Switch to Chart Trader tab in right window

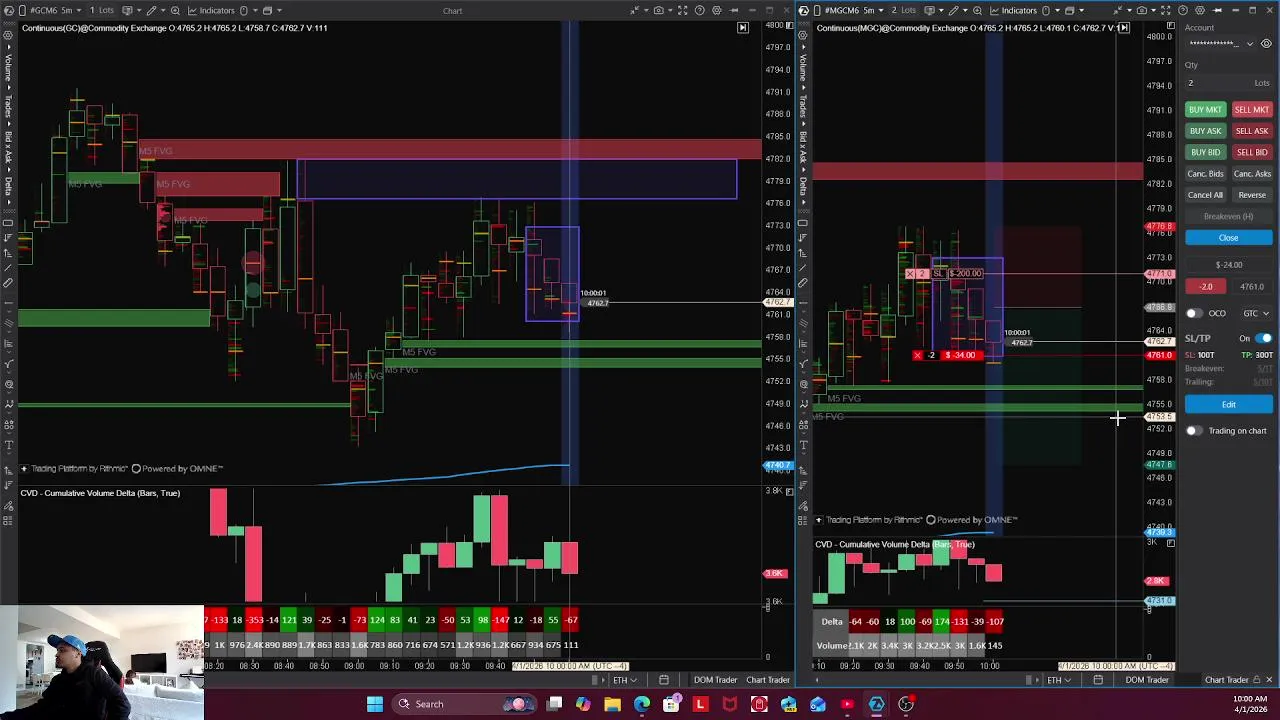click(x=1226, y=680)
